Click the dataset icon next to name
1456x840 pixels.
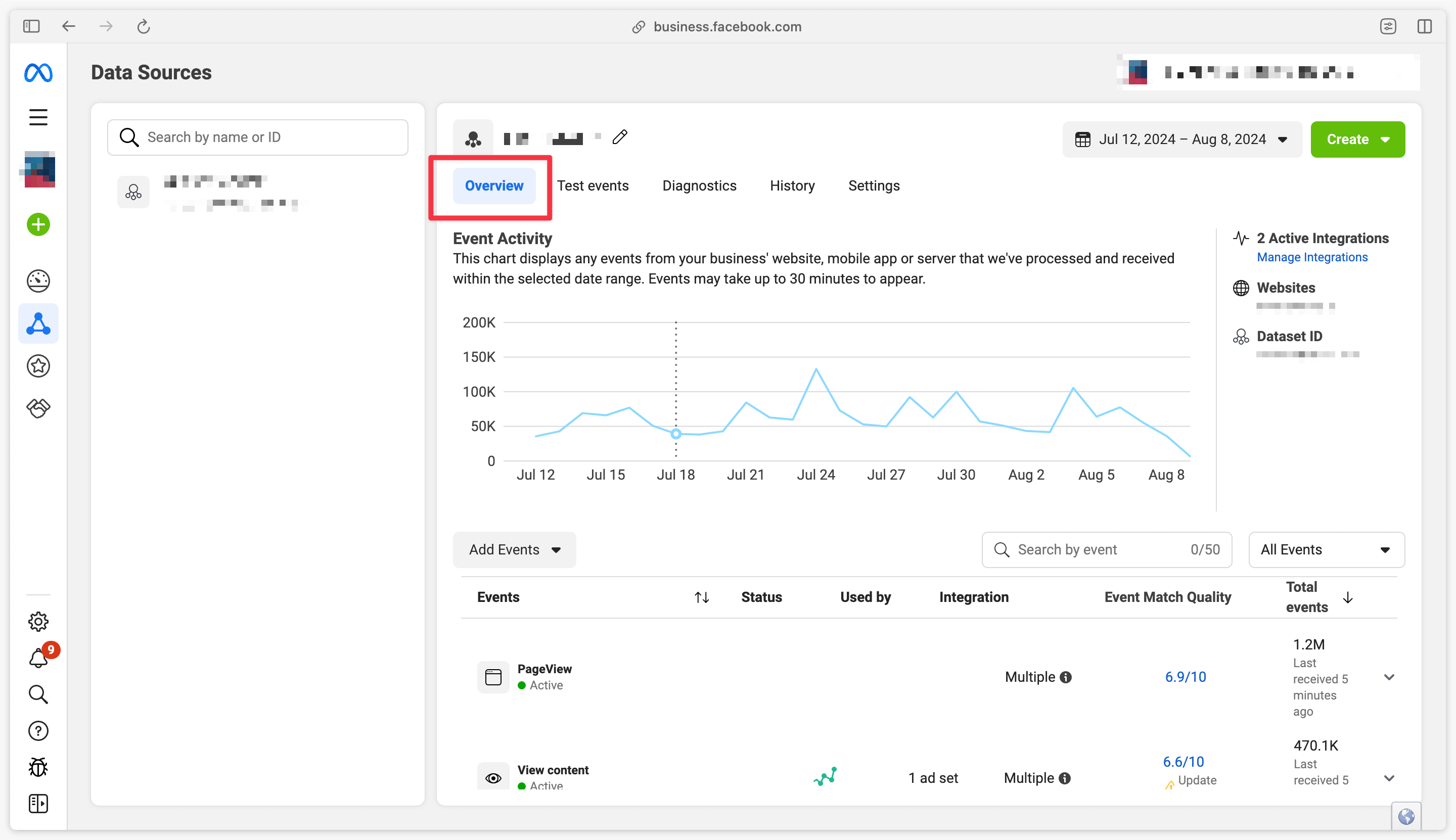click(x=473, y=139)
